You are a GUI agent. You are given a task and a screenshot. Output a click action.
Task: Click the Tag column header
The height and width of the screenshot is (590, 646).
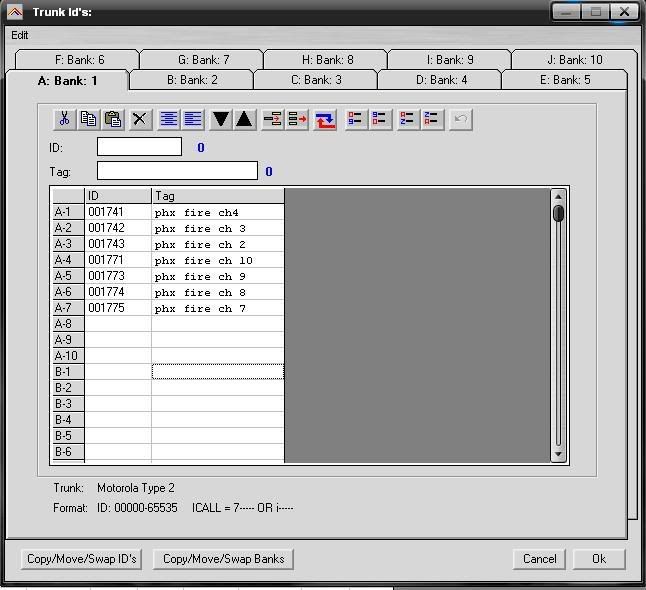click(218, 196)
